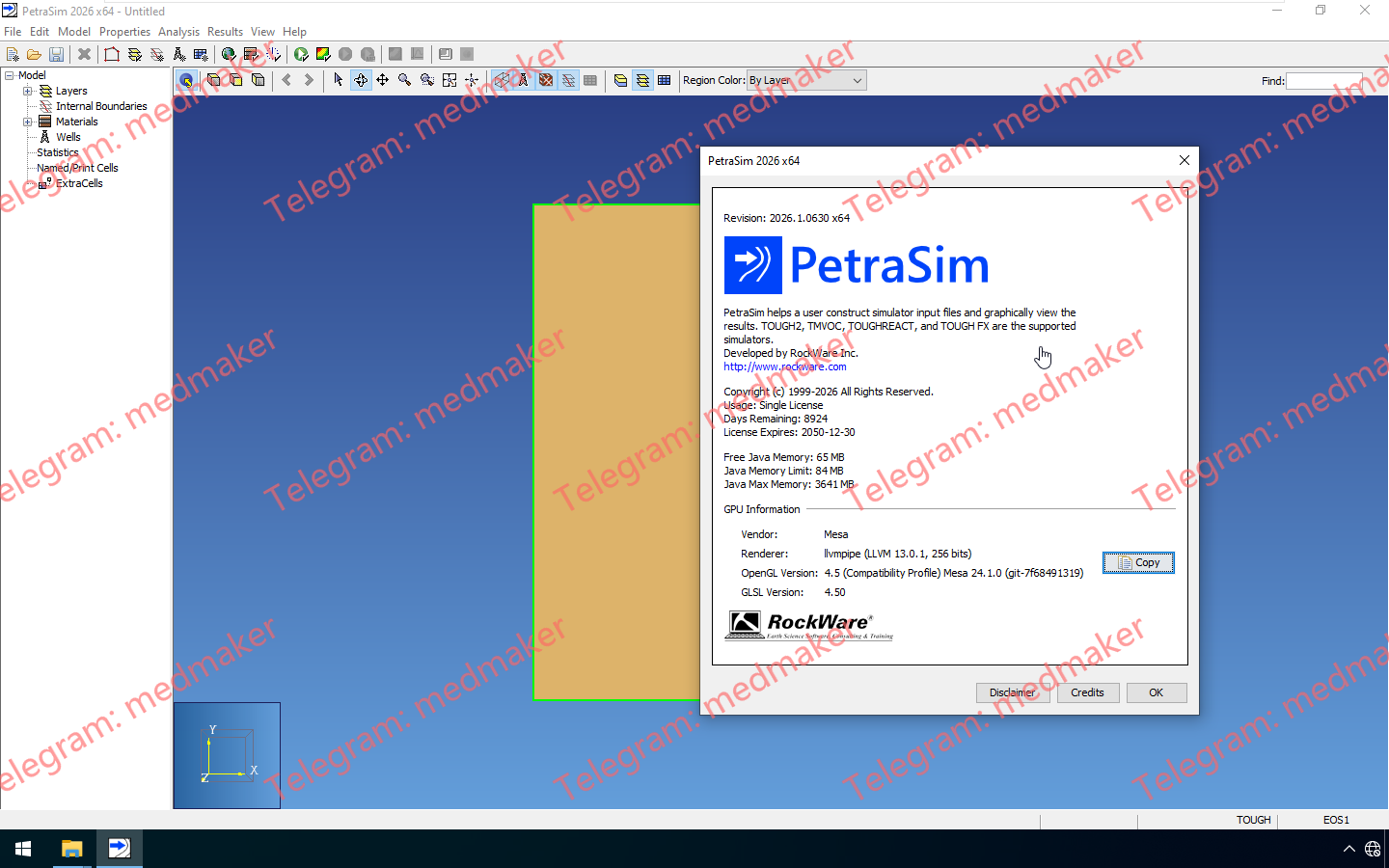
Task: Create a new model with the New icon
Action: click(x=13, y=54)
